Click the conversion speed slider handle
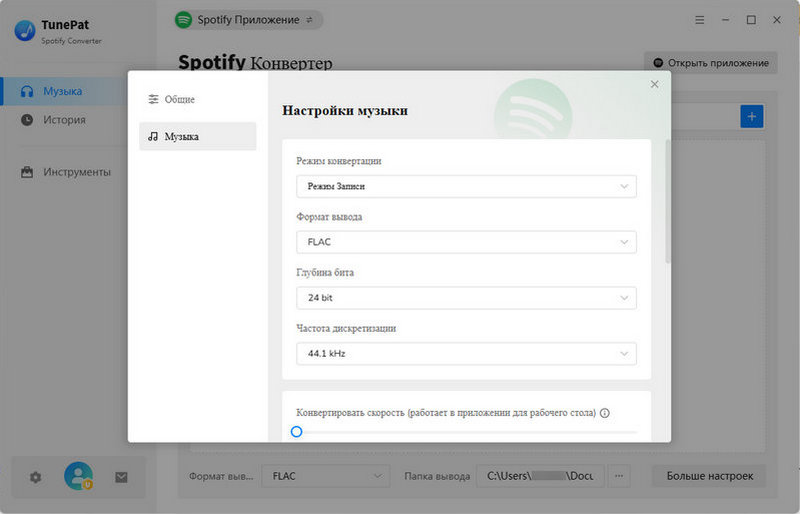Viewport: 800px width, 514px height. click(296, 432)
